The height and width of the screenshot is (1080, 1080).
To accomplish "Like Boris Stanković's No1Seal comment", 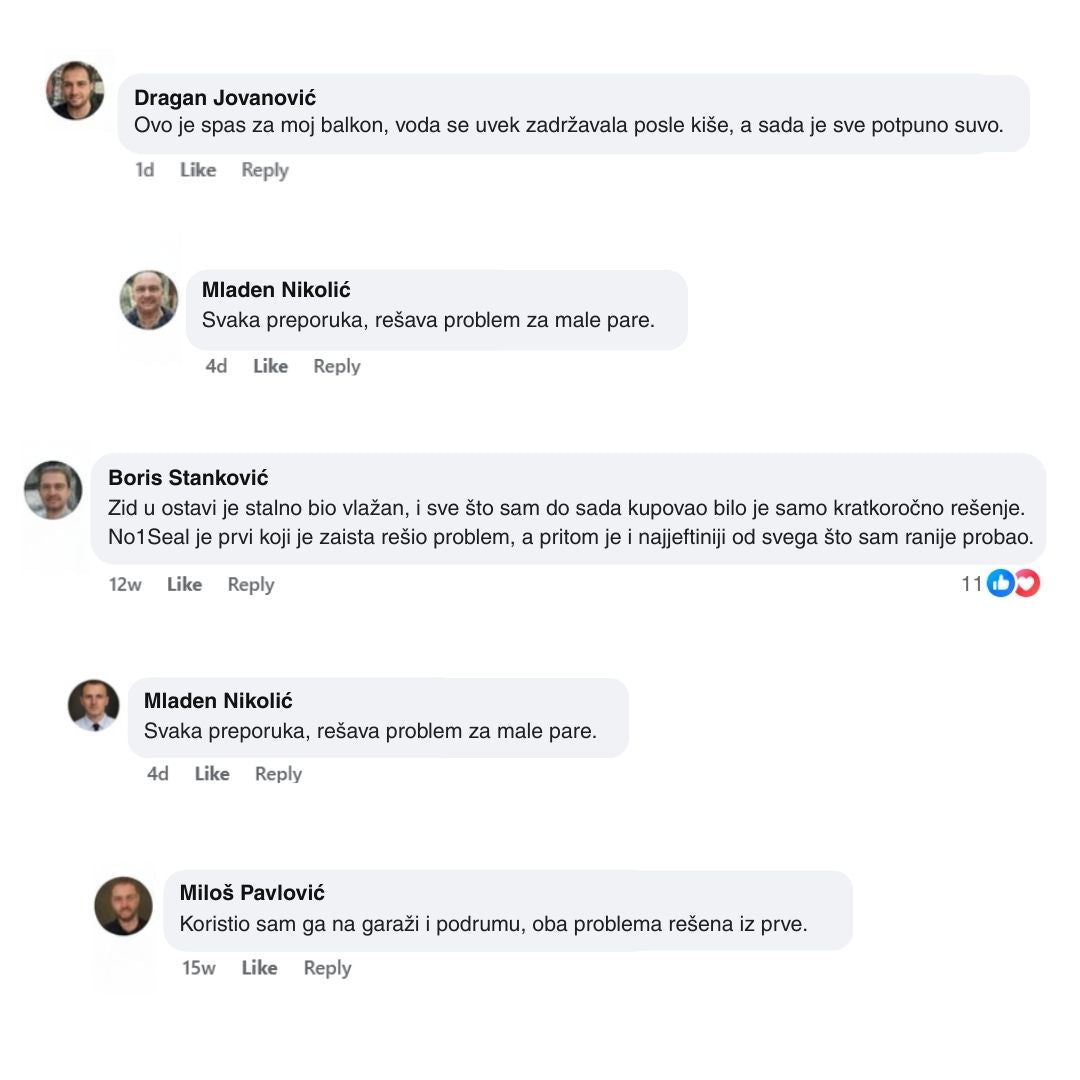I will tap(184, 584).
